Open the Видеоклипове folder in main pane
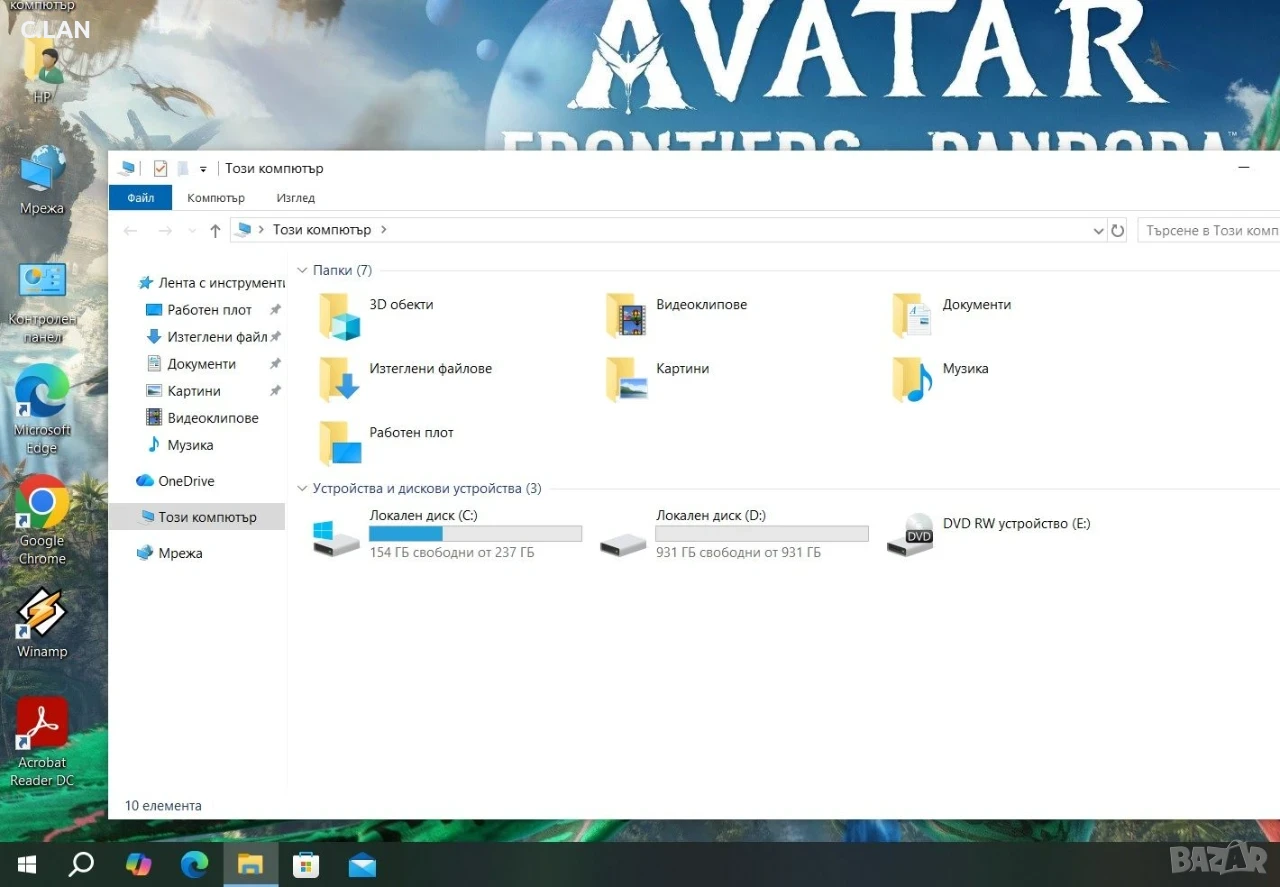The height and width of the screenshot is (887, 1280). [677, 315]
